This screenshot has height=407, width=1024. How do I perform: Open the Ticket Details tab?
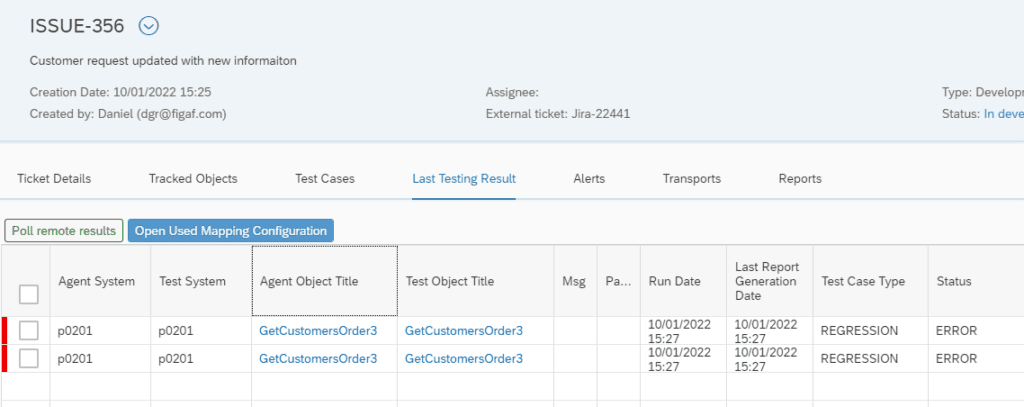54,178
